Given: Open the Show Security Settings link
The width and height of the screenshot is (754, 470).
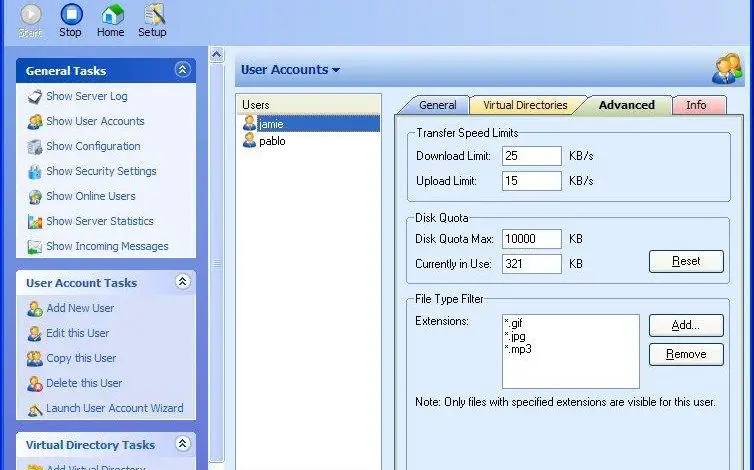Looking at the screenshot, I should point(101,171).
